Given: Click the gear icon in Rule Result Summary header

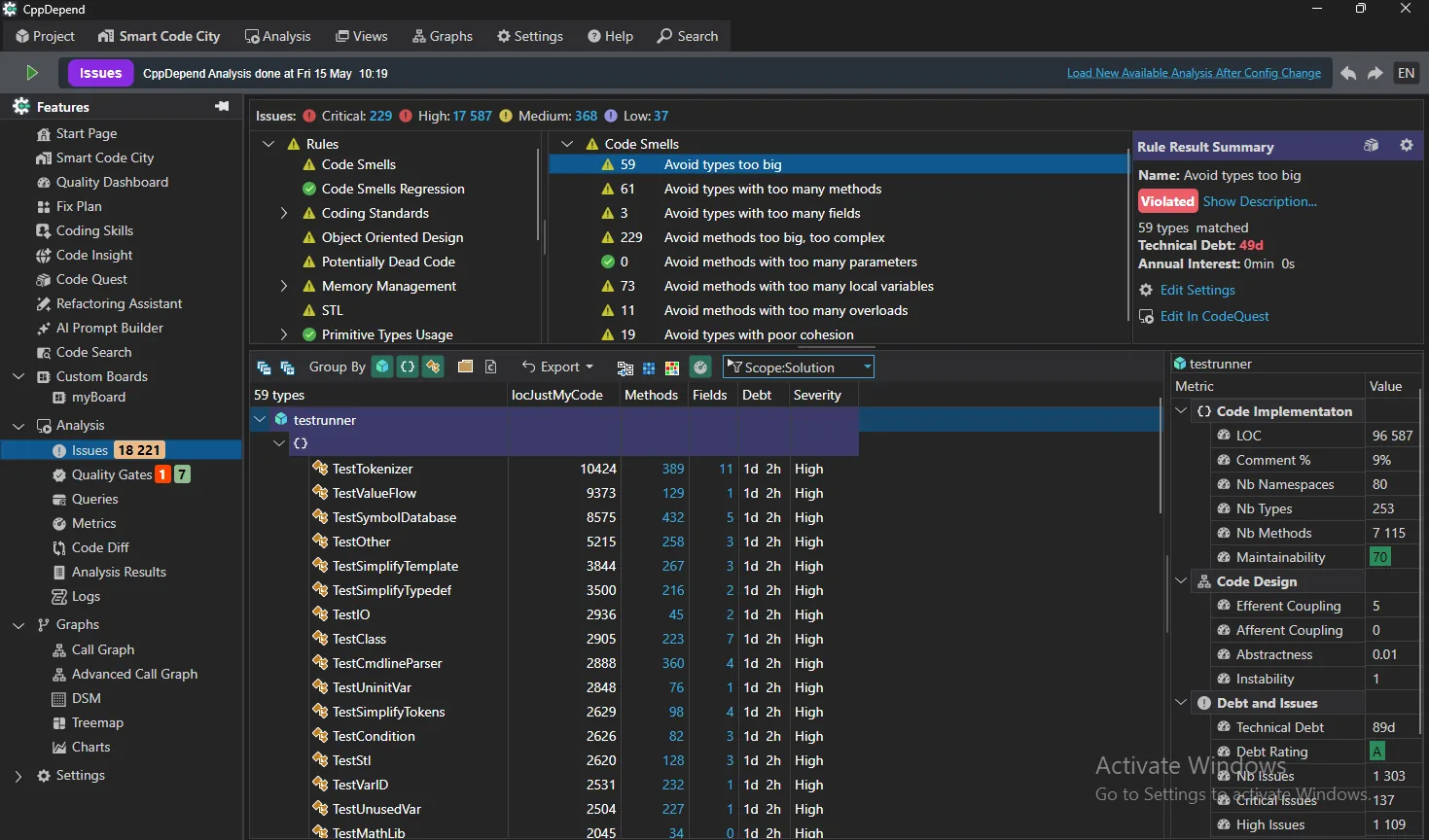Looking at the screenshot, I should coord(1407,145).
